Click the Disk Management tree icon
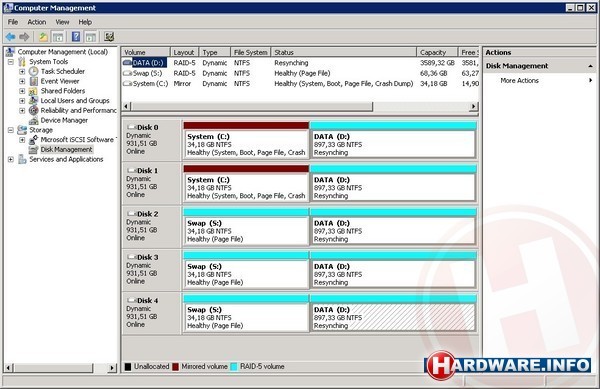Image resolution: width=600 pixels, height=389 pixels. (34, 150)
